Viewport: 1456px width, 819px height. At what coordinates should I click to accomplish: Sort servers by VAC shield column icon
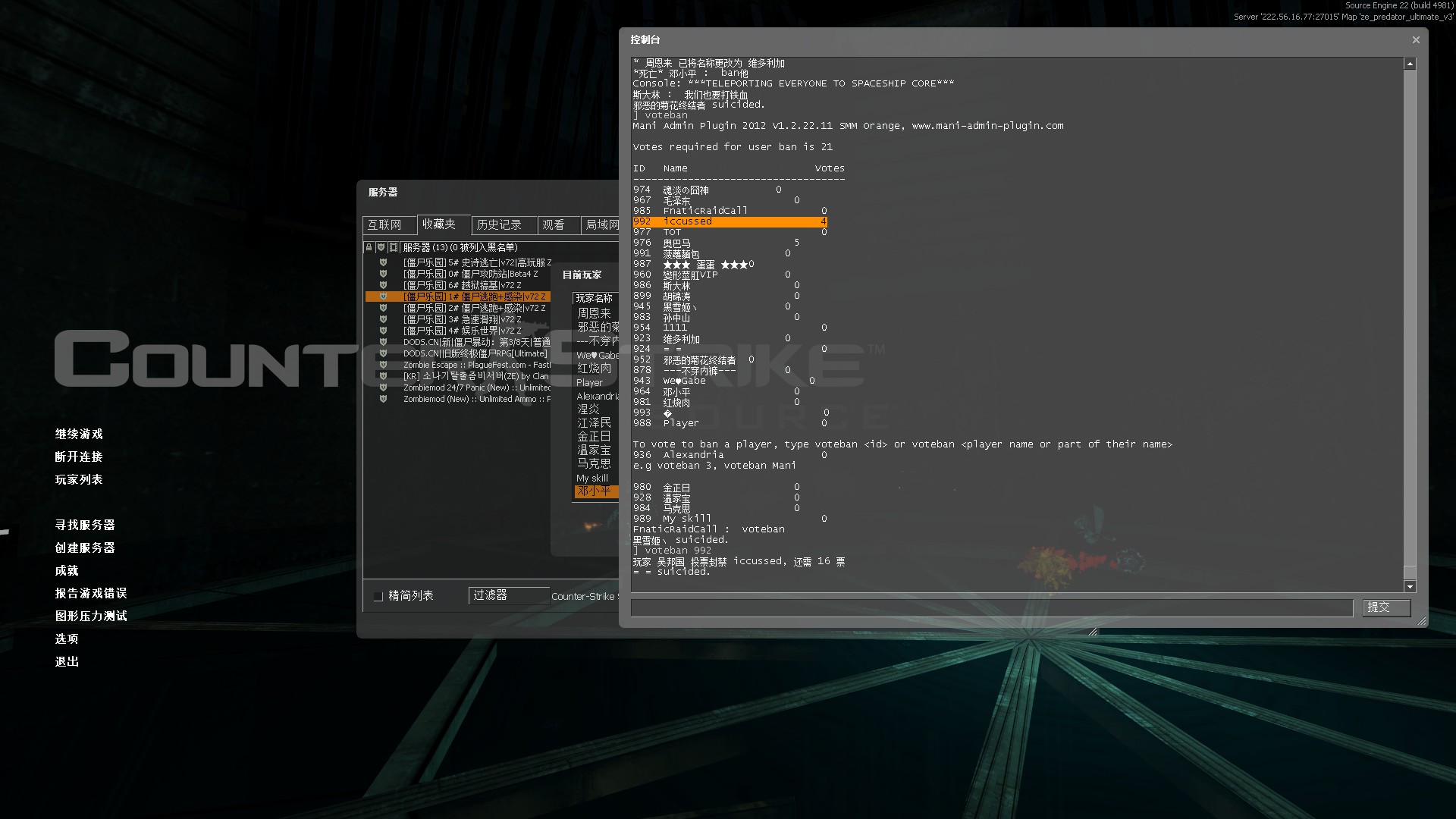(x=381, y=247)
